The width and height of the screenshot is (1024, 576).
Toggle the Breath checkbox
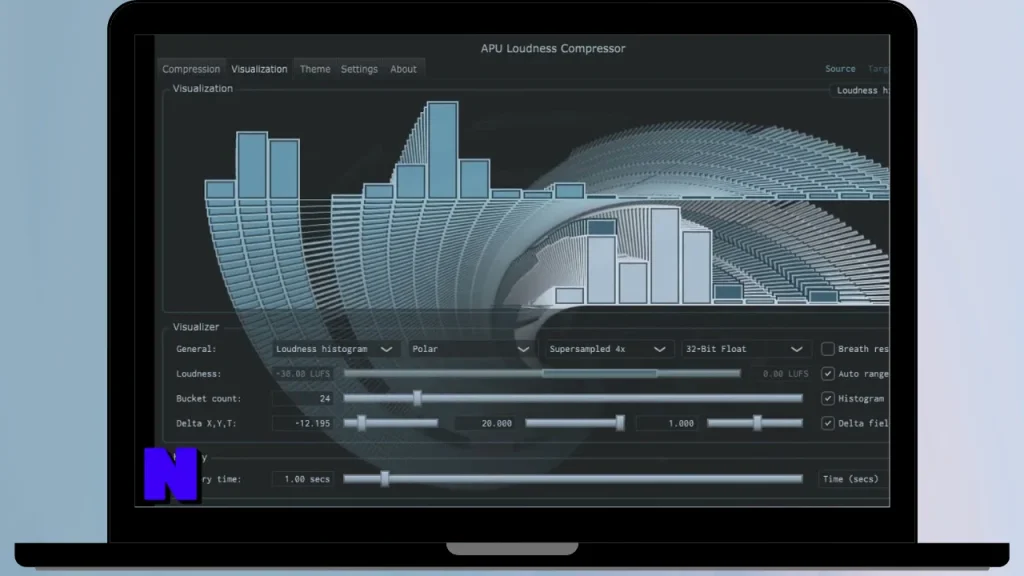click(x=827, y=349)
